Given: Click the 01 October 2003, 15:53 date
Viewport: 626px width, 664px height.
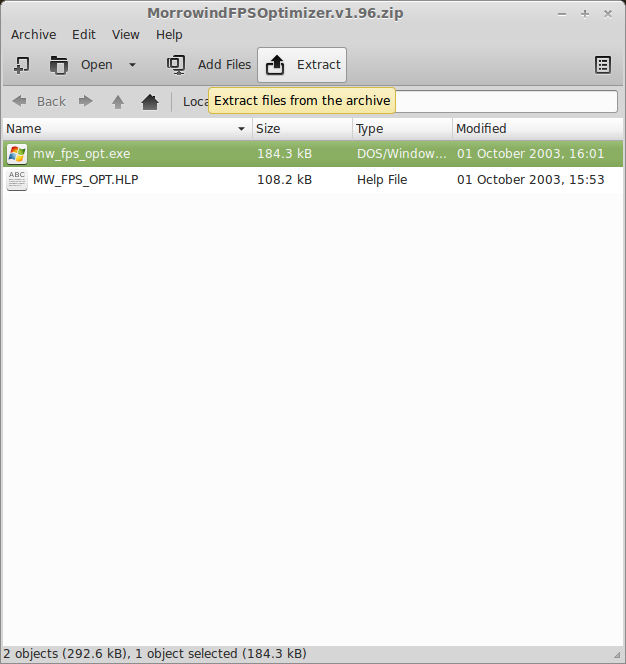Looking at the screenshot, I should click(x=531, y=180).
